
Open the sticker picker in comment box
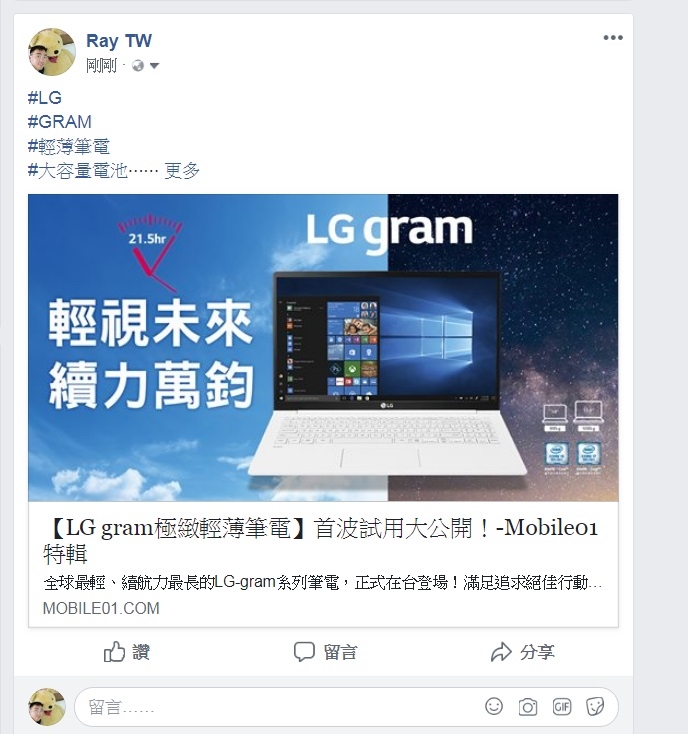coord(595,706)
